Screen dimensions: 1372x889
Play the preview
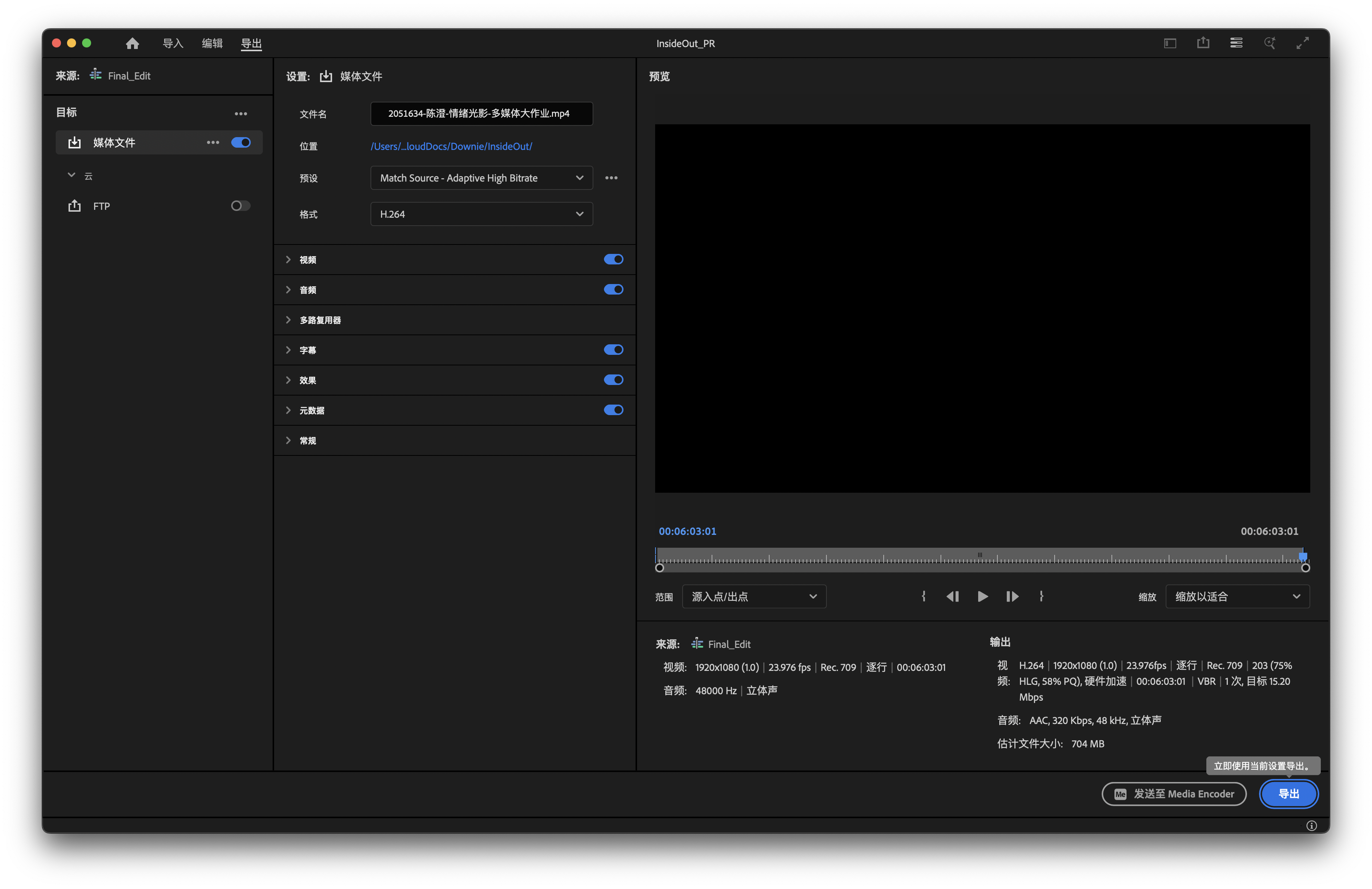pos(983,597)
